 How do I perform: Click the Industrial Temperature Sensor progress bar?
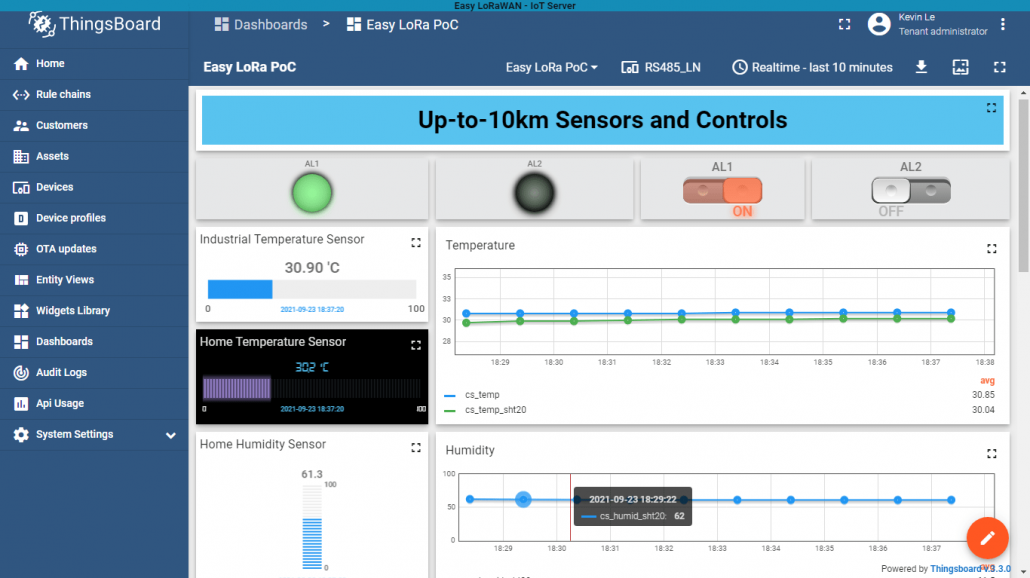click(312, 289)
